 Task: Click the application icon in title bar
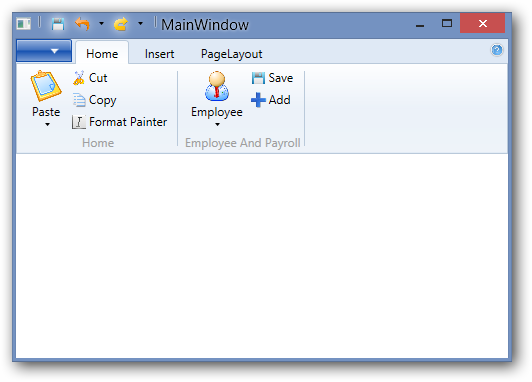coord(24,24)
